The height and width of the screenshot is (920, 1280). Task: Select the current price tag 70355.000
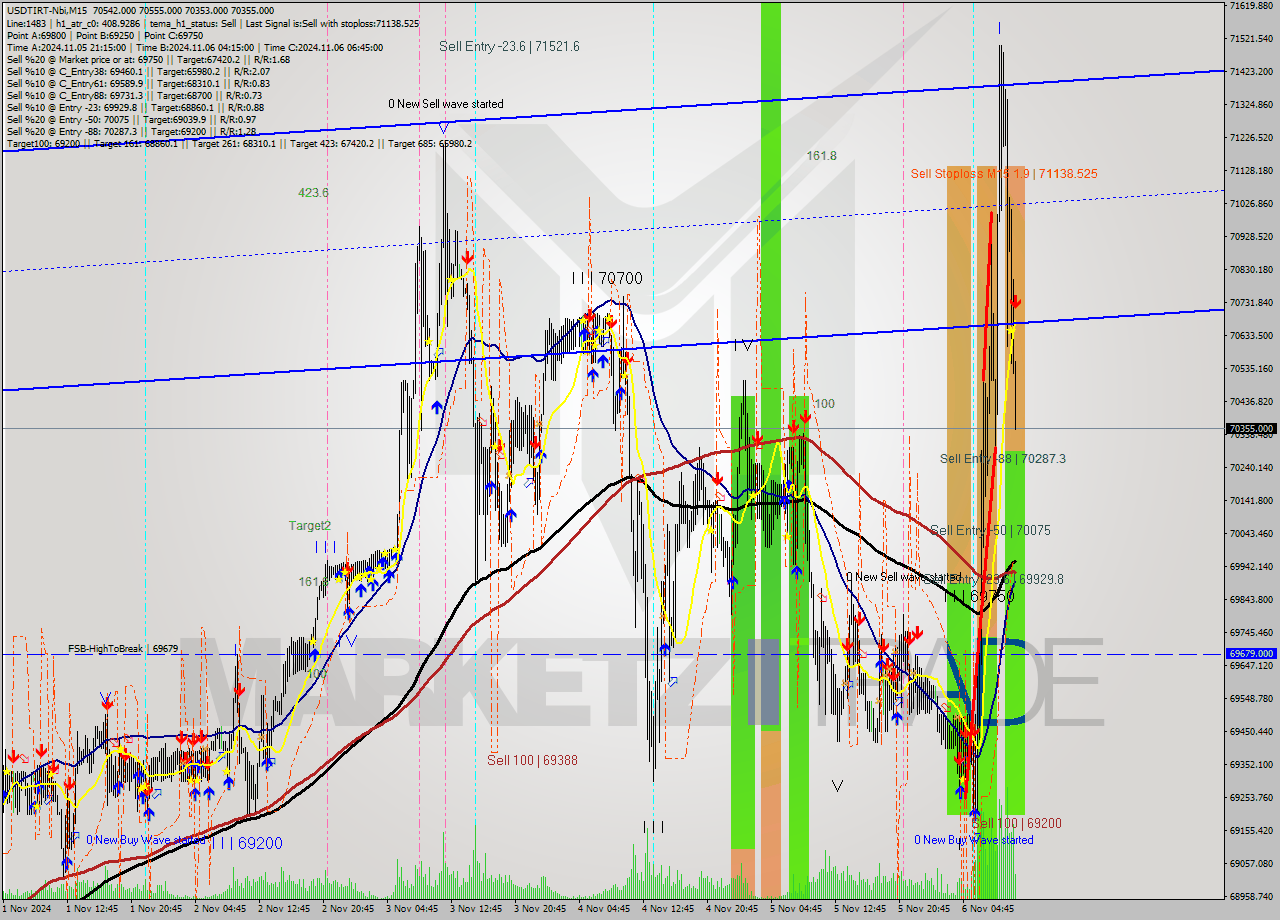tap(1251, 428)
